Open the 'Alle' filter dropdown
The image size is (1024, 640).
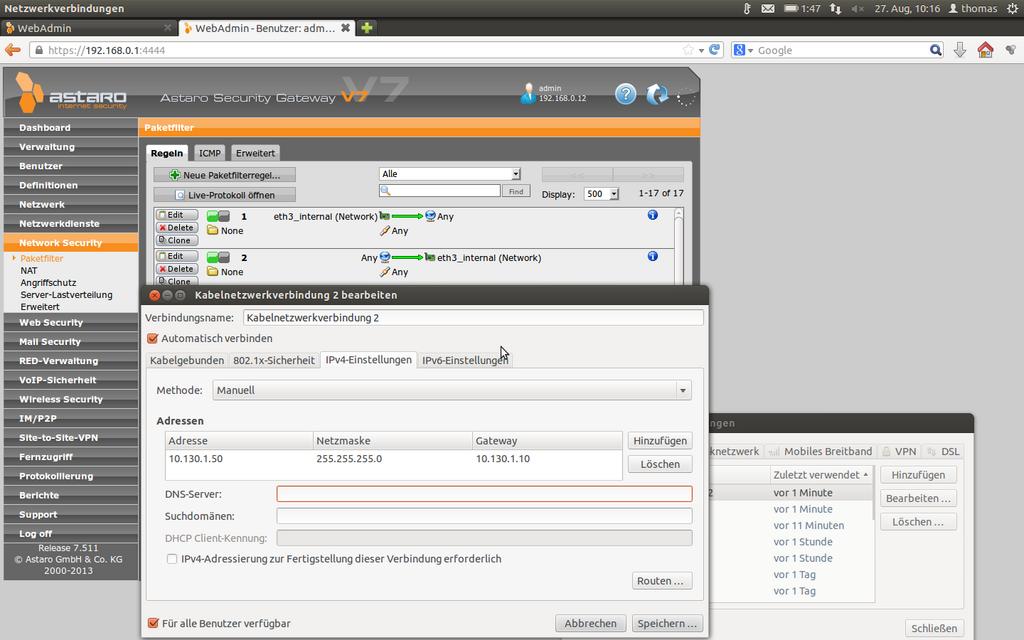(x=450, y=174)
